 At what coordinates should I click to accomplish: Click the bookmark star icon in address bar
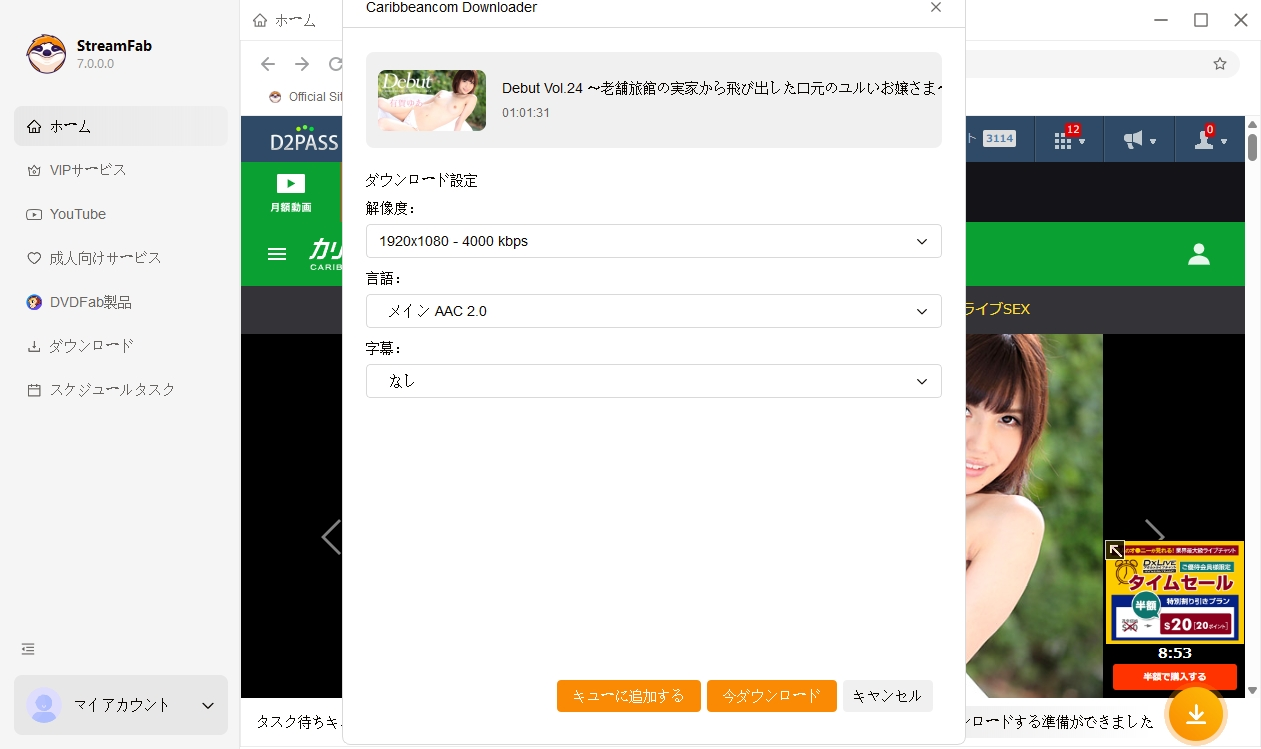pos(1219,64)
